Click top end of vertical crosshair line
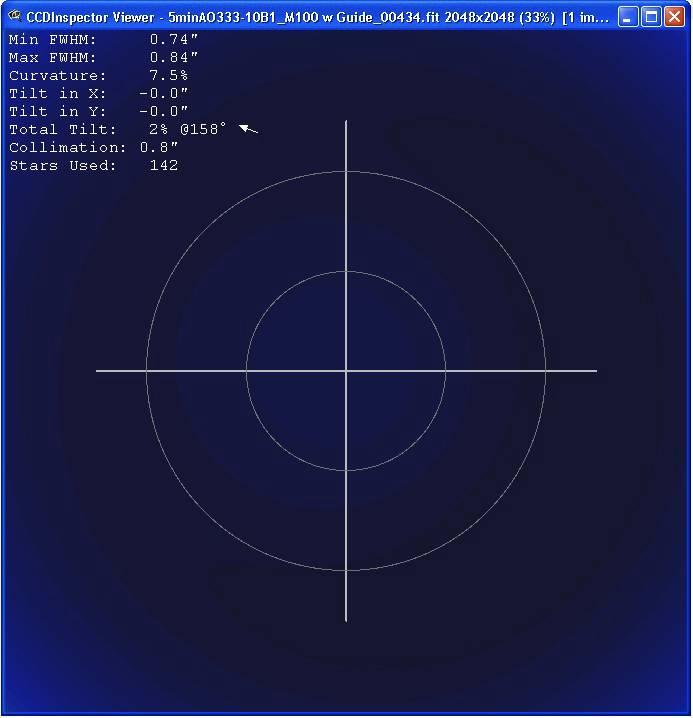The height and width of the screenshot is (718, 693). pos(346,123)
